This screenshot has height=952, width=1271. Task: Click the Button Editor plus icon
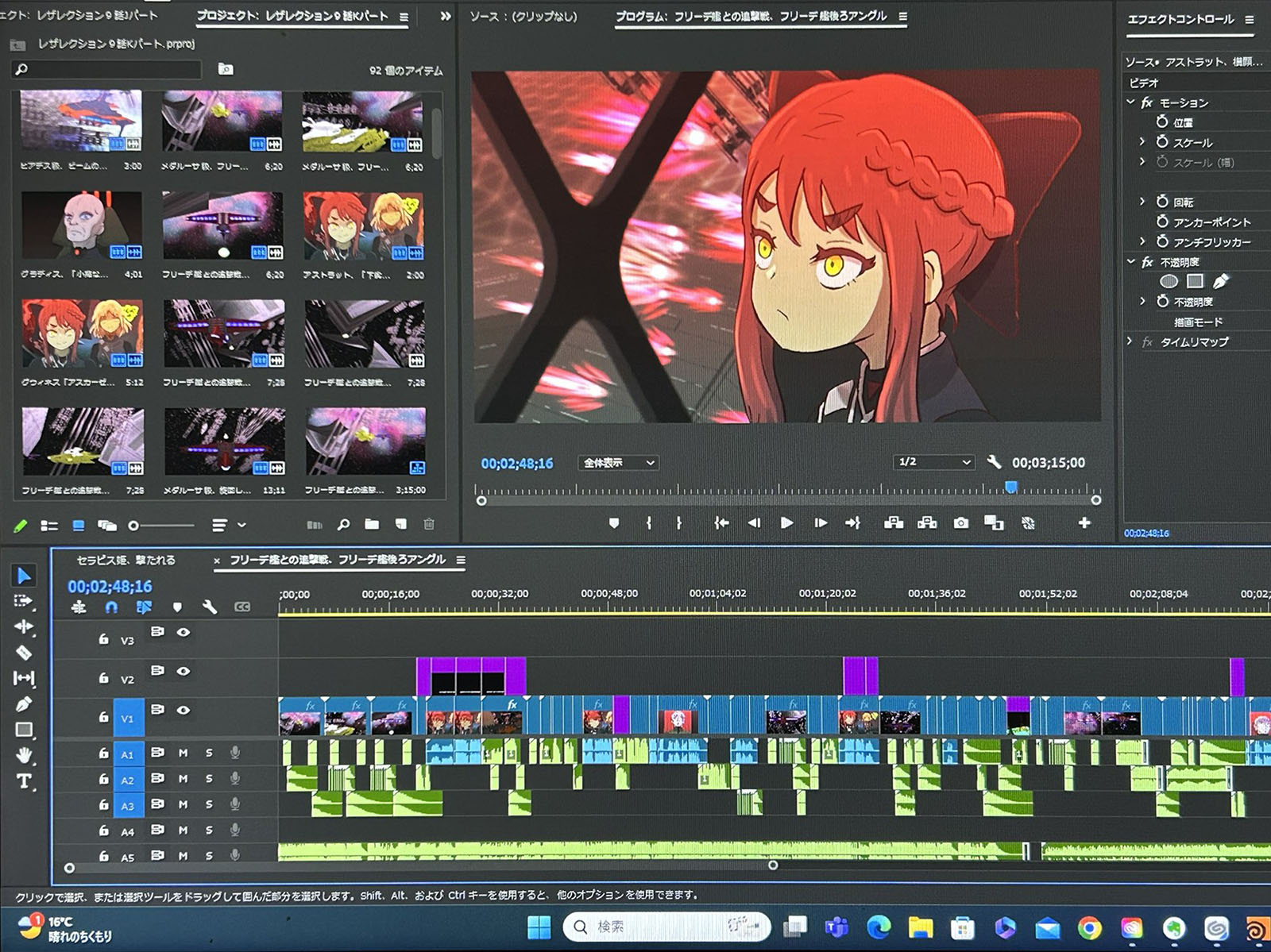(1084, 522)
